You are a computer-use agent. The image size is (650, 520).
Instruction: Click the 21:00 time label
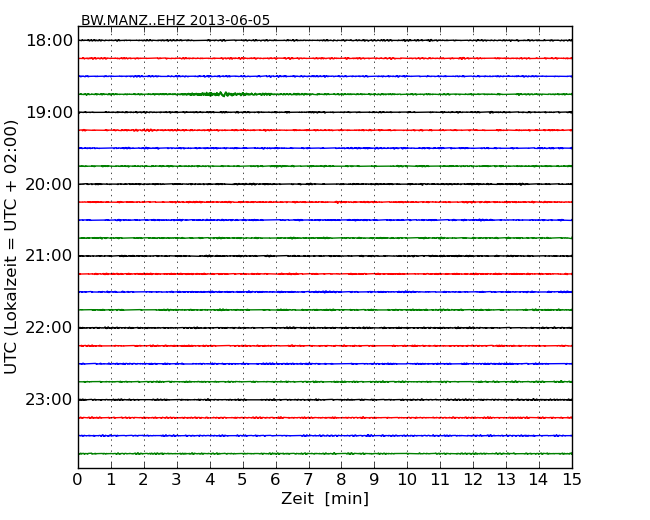point(49,256)
